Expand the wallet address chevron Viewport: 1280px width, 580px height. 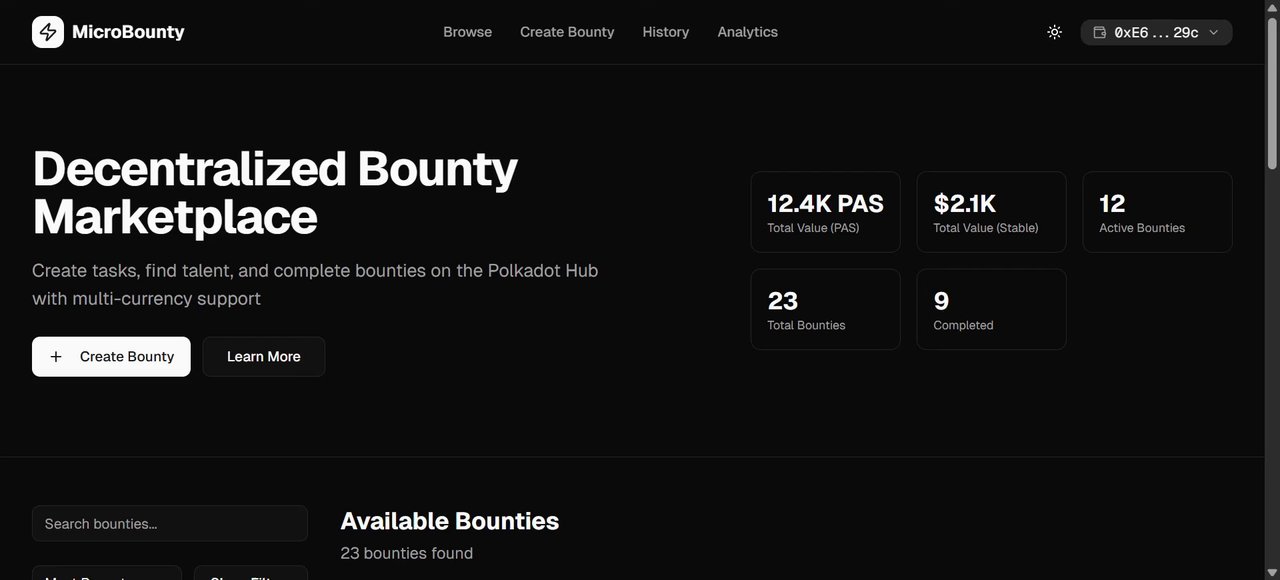(1214, 32)
